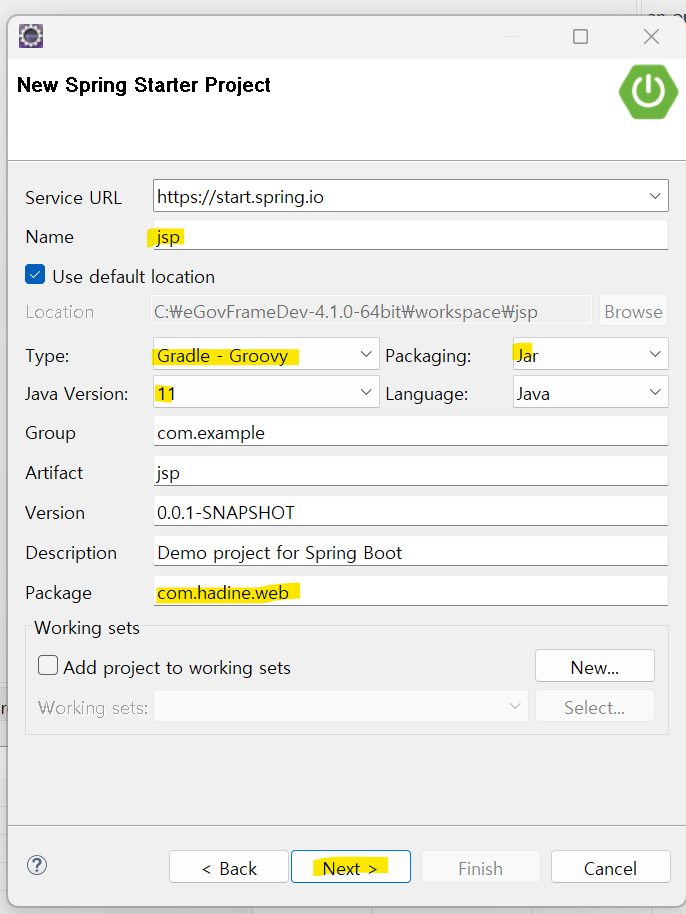Close the dialog with the X button
Screen dimensions: 686x914
[x=652, y=37]
